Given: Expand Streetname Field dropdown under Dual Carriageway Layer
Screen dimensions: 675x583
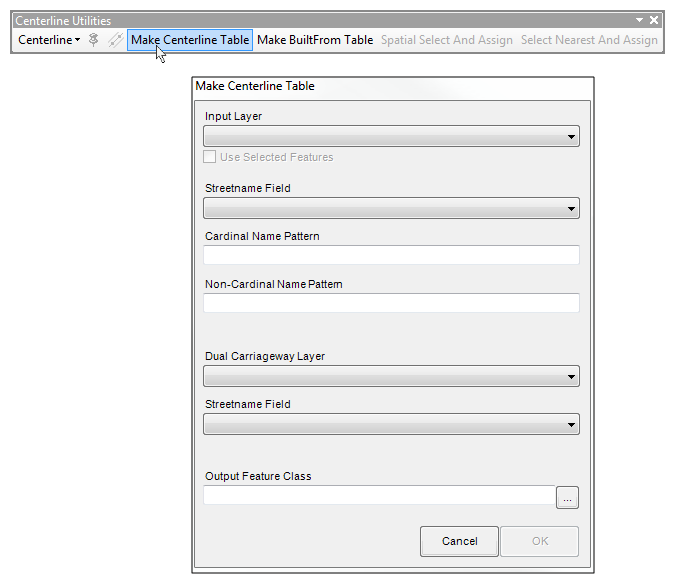Looking at the screenshot, I should click(x=391, y=425).
